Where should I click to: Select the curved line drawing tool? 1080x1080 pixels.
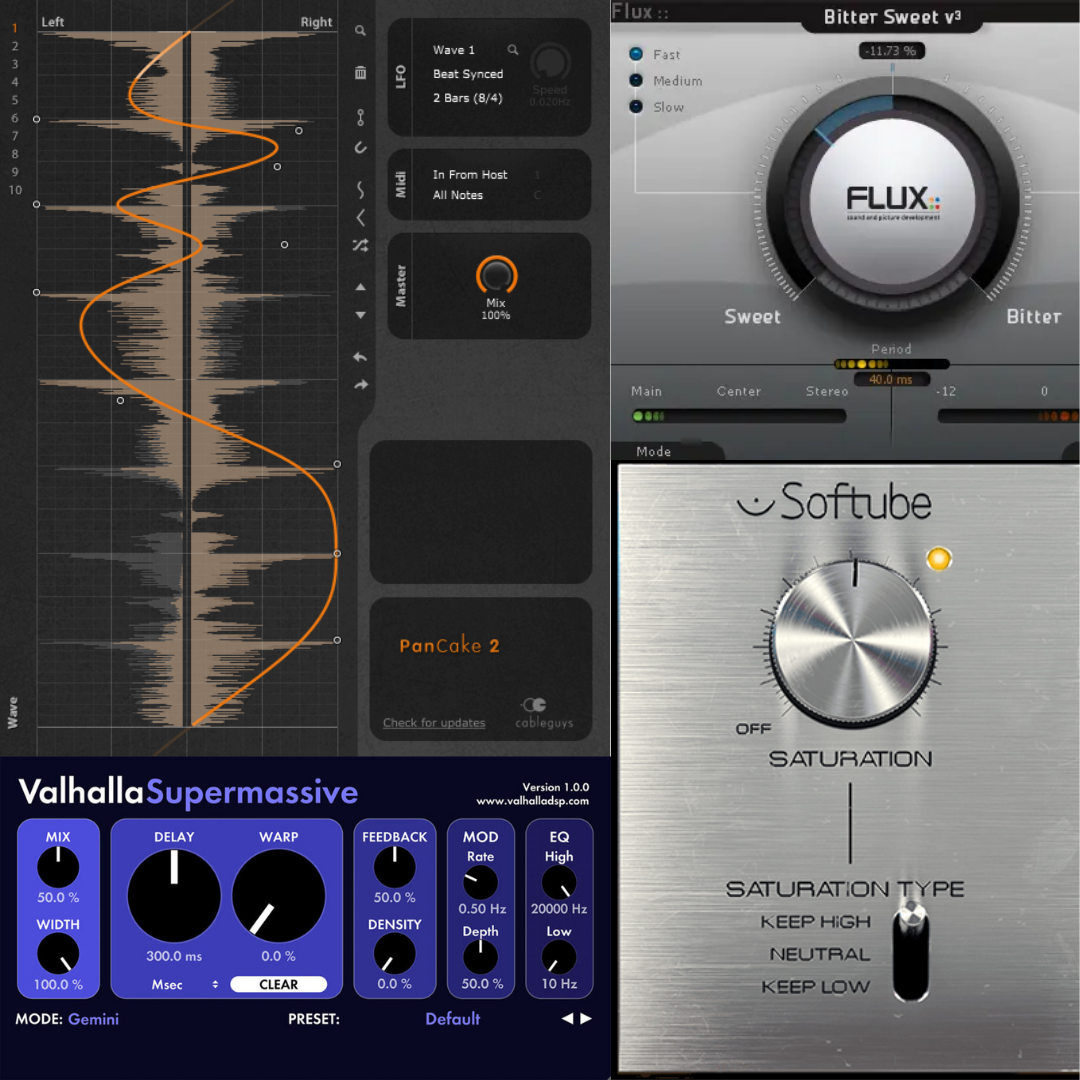(x=360, y=148)
